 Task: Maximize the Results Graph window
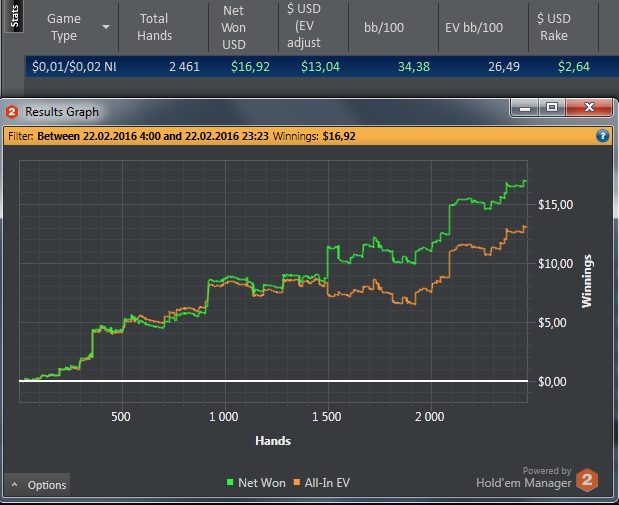(x=551, y=107)
